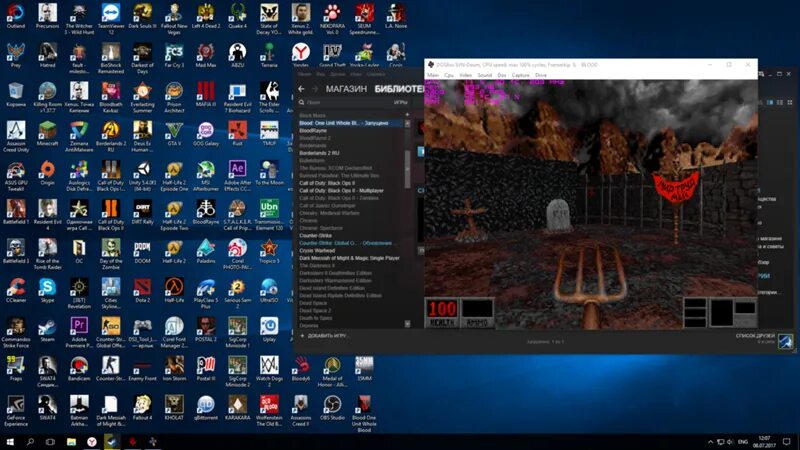Open the Sound menu in DOSBox

coord(485,75)
